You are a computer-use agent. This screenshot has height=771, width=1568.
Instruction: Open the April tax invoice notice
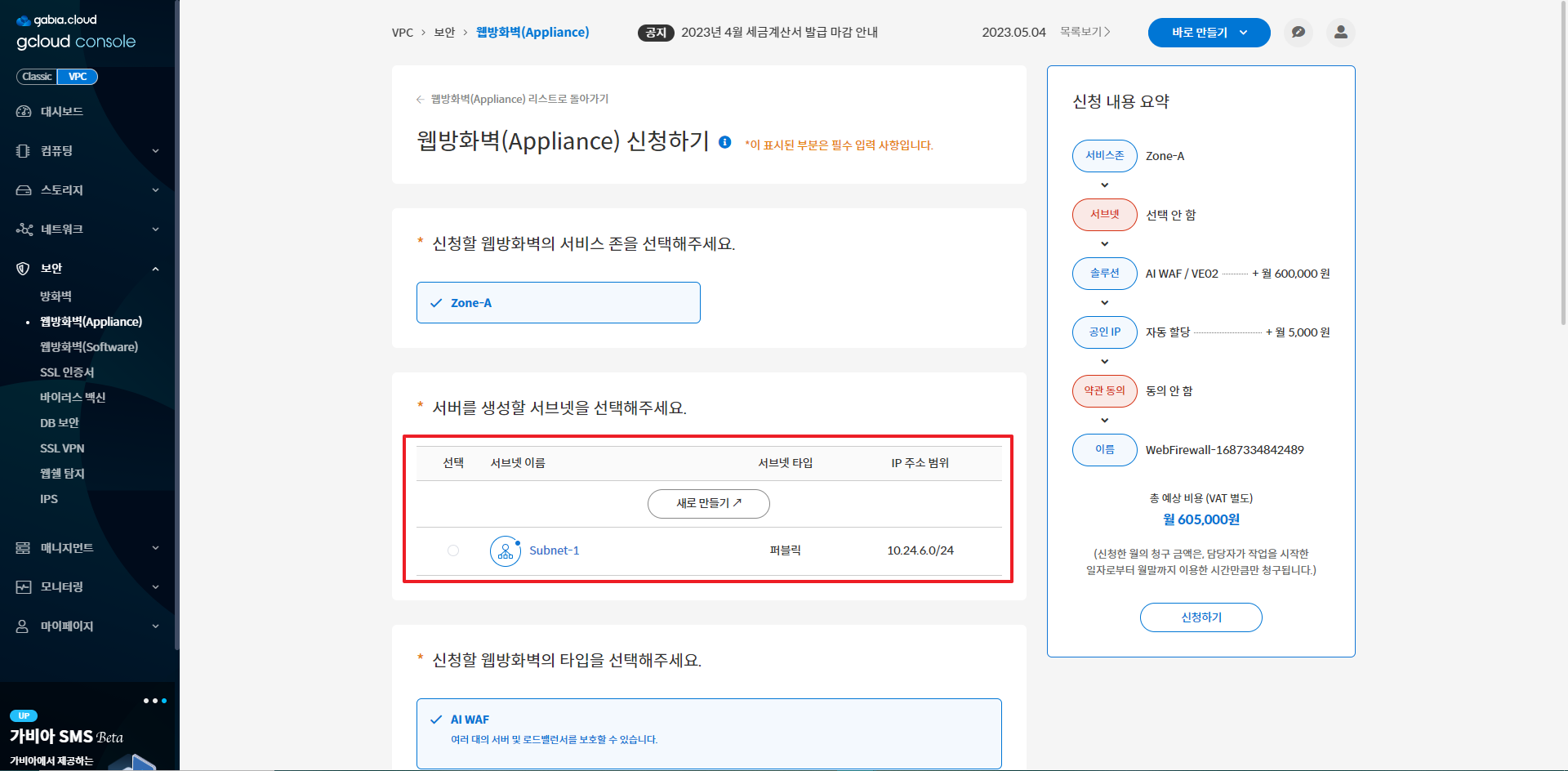point(779,33)
